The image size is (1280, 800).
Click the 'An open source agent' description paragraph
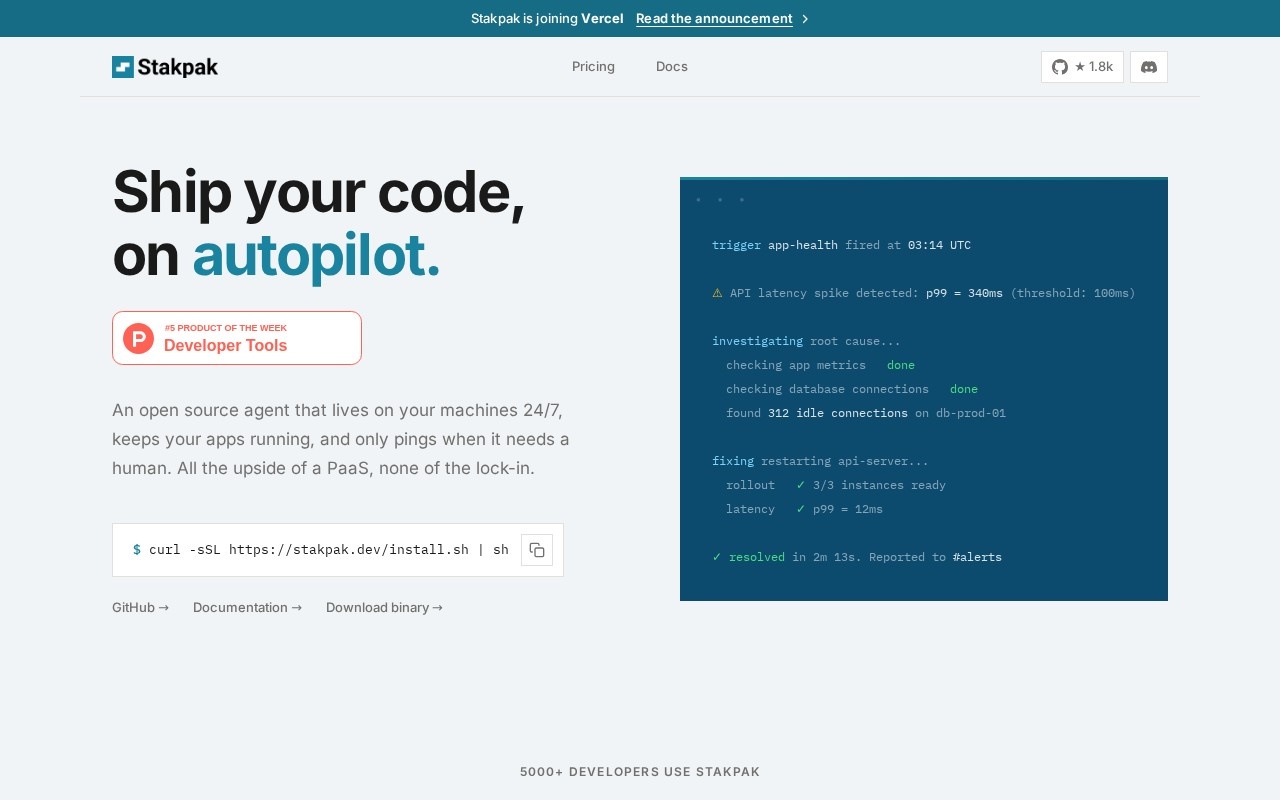tap(341, 439)
